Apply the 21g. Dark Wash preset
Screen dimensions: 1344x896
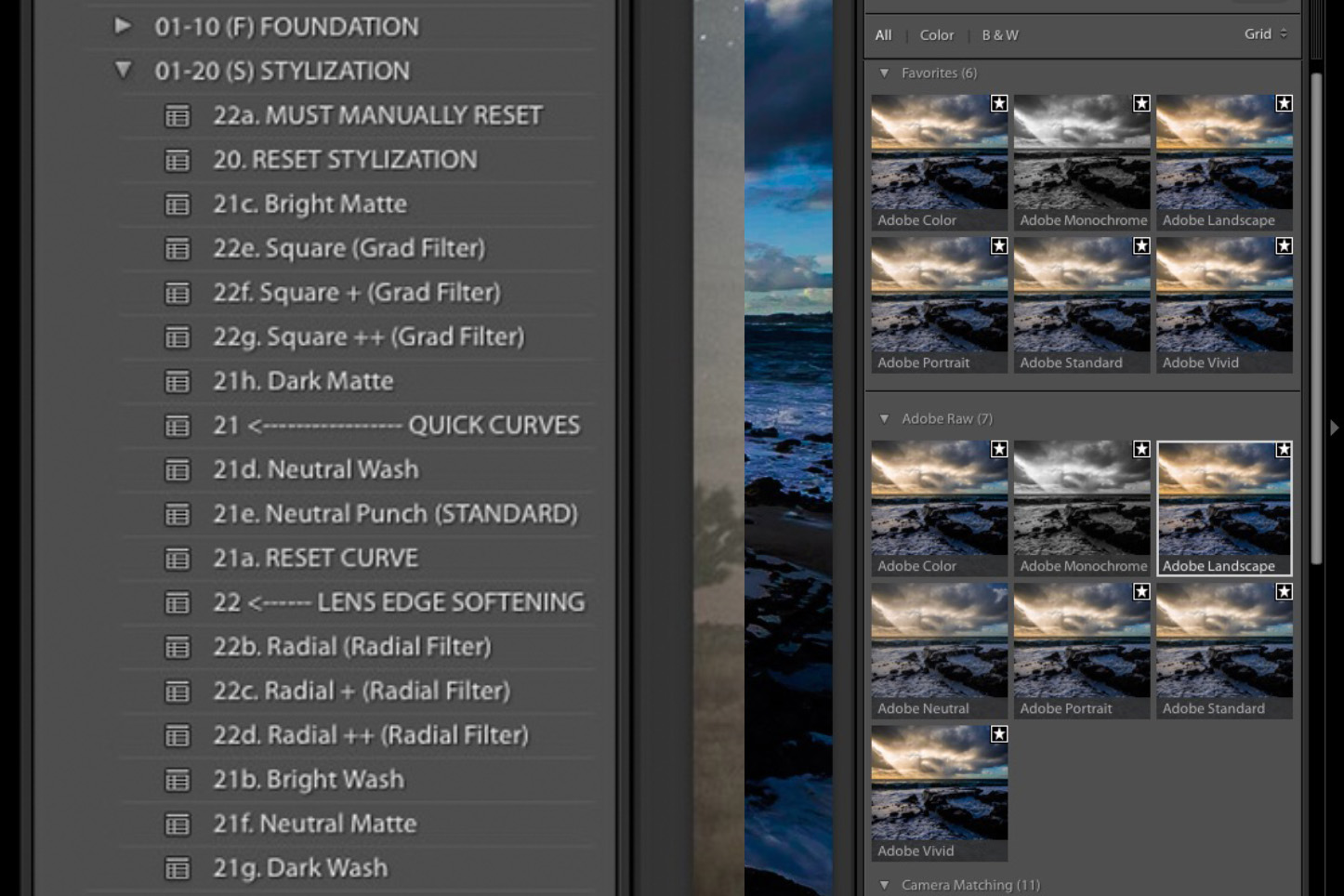pyautogui.click(x=300, y=868)
